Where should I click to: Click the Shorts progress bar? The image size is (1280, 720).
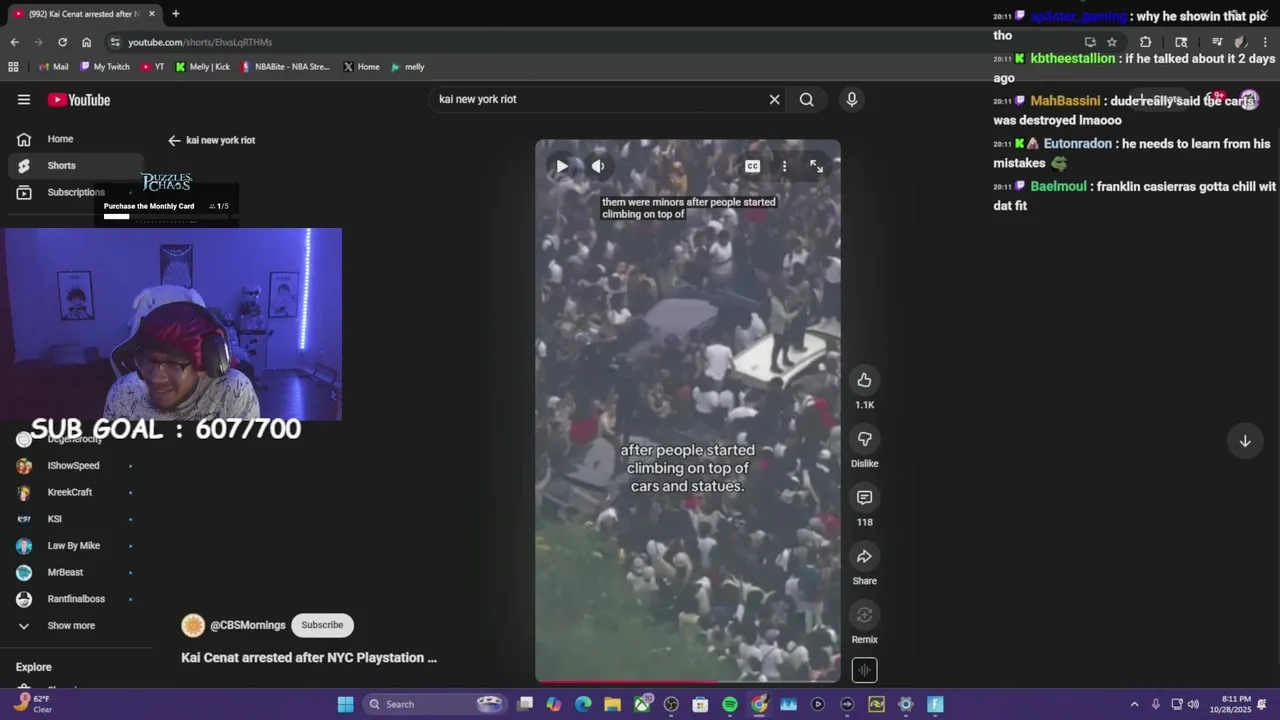pyautogui.click(x=688, y=681)
